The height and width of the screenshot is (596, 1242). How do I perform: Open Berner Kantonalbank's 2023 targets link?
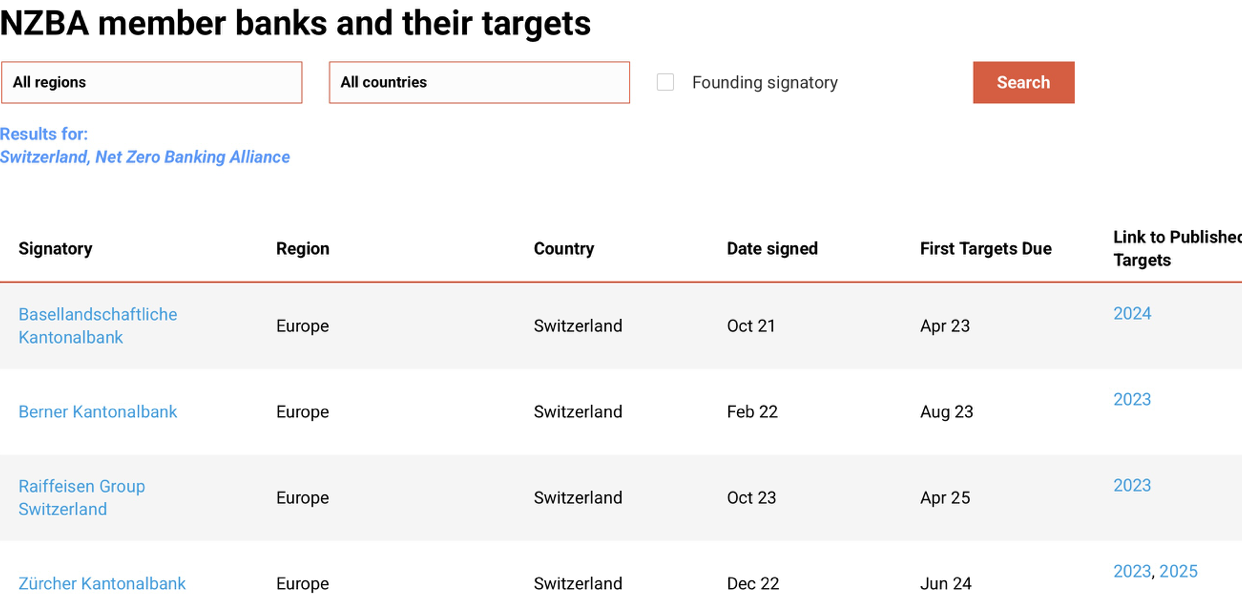click(x=1132, y=400)
